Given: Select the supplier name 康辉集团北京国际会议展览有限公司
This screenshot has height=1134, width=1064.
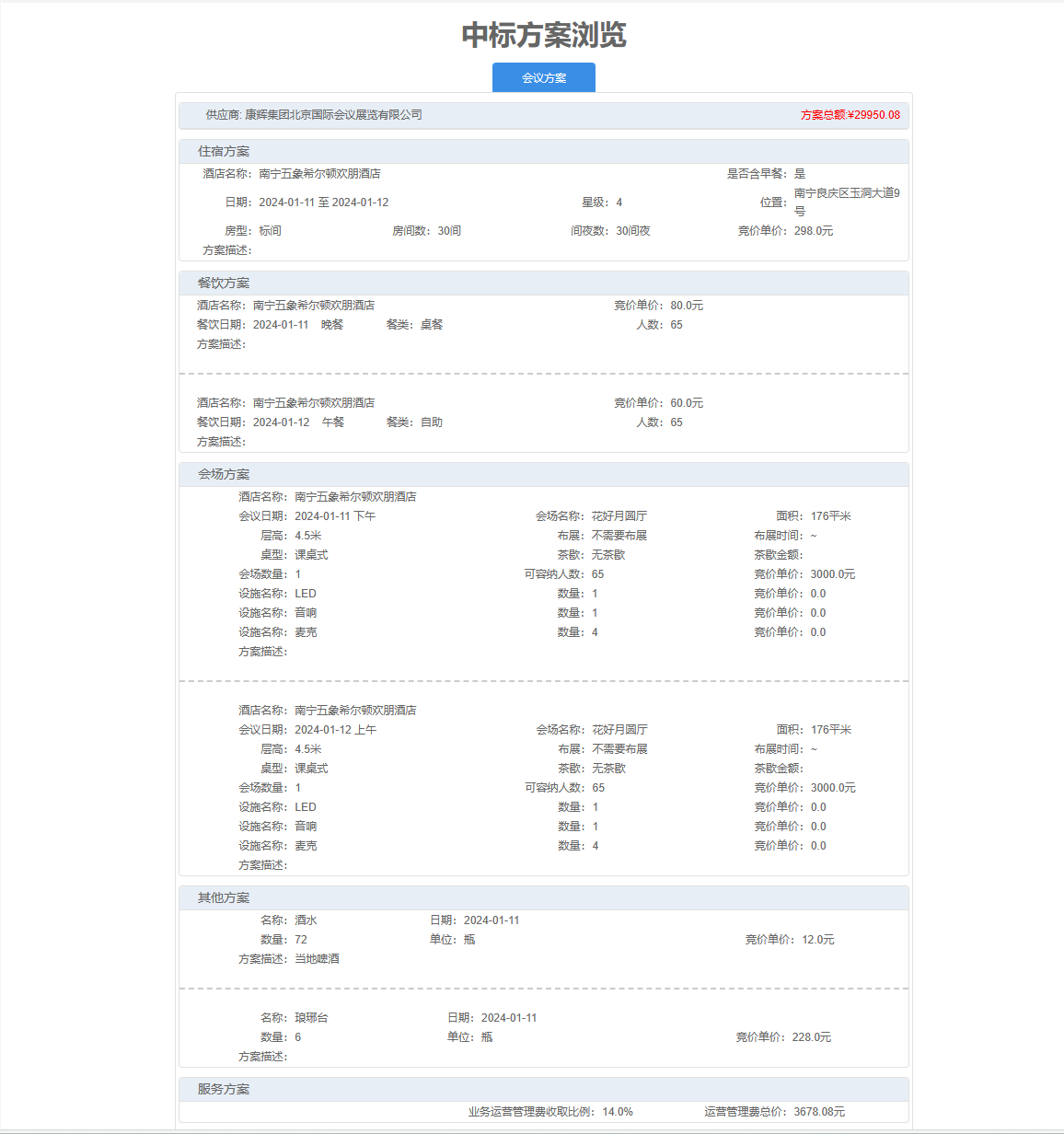Looking at the screenshot, I should [333, 115].
